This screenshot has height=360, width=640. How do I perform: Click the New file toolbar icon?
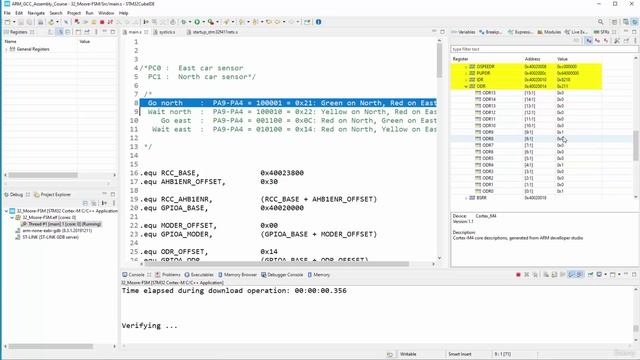tap(7, 22)
